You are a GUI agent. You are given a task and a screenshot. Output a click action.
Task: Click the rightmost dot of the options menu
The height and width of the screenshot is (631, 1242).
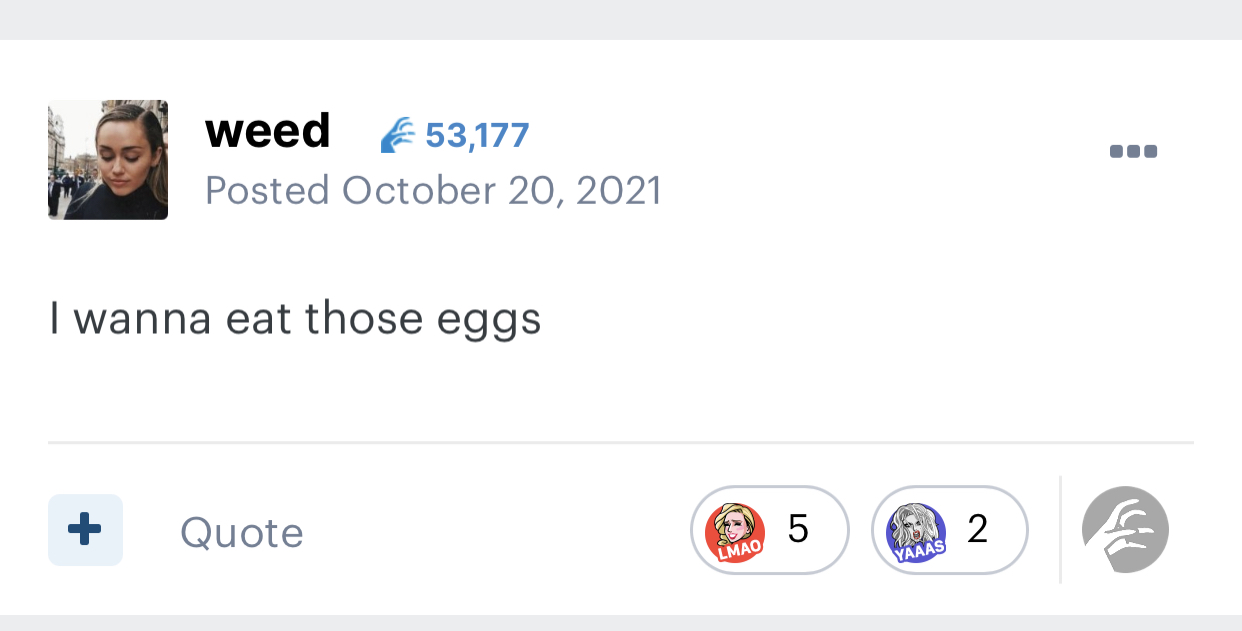[1150, 152]
